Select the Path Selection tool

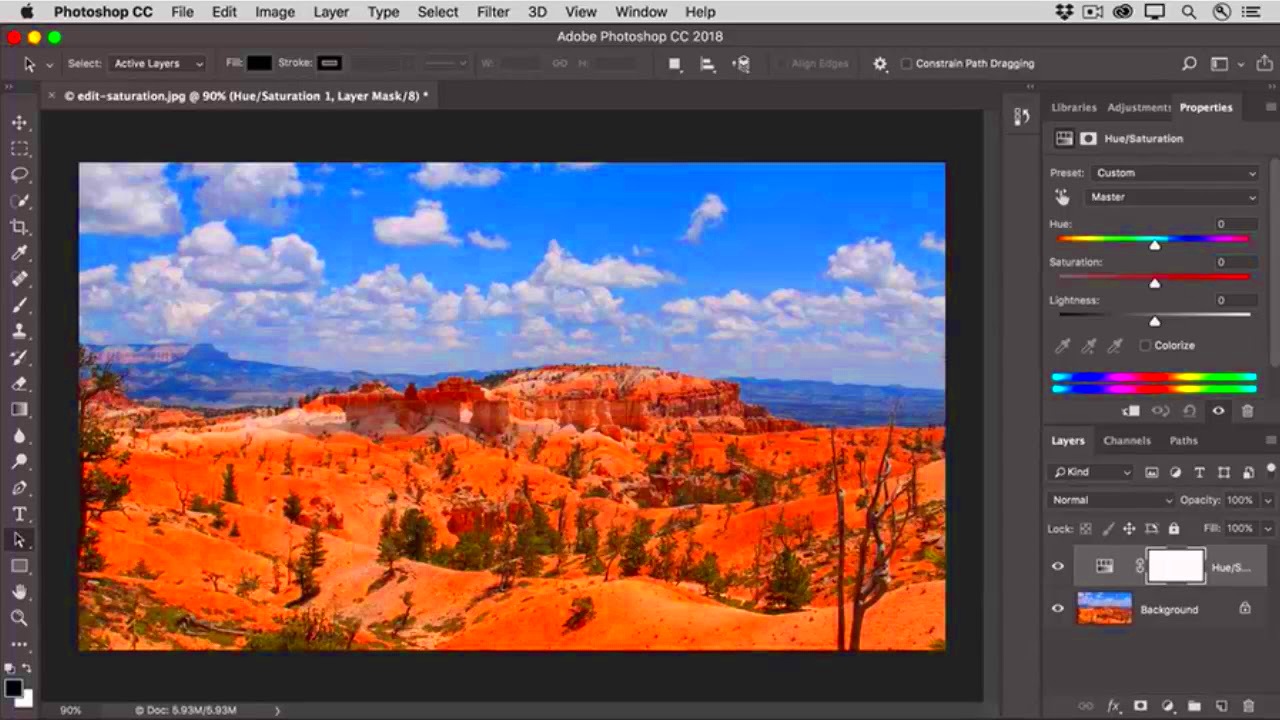[19, 540]
